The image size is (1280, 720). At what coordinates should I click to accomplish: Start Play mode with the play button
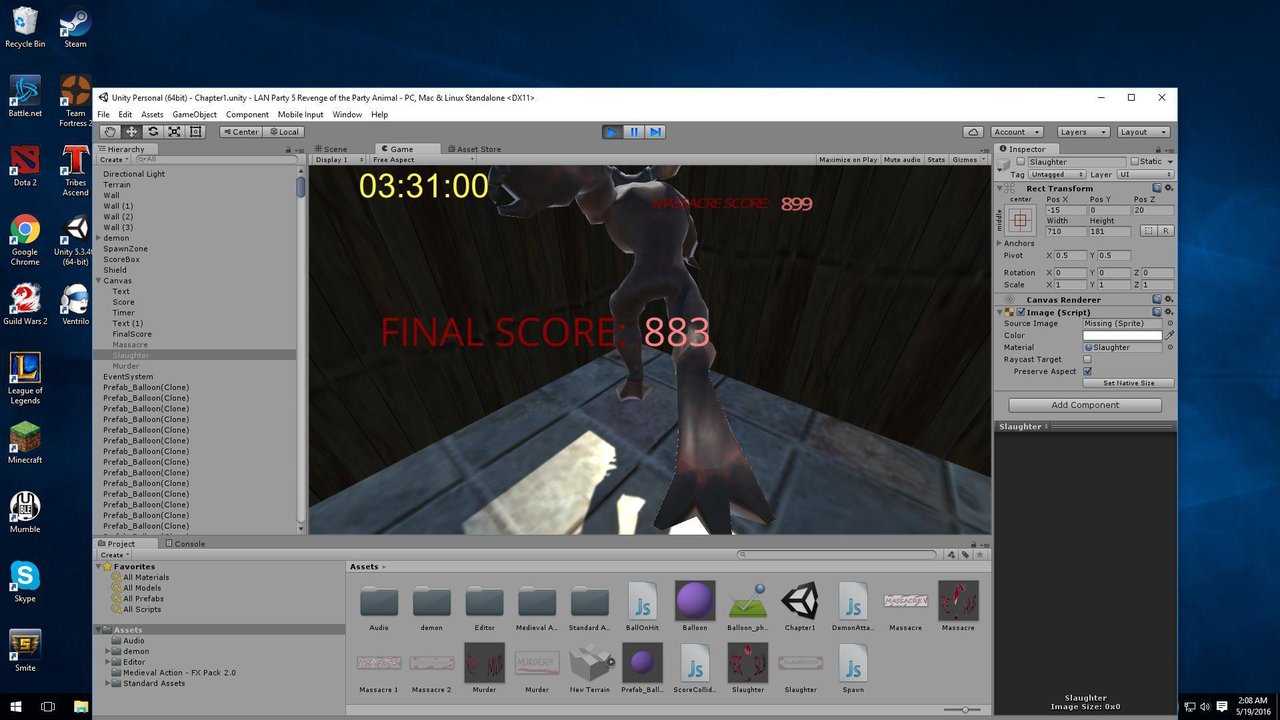click(x=613, y=131)
